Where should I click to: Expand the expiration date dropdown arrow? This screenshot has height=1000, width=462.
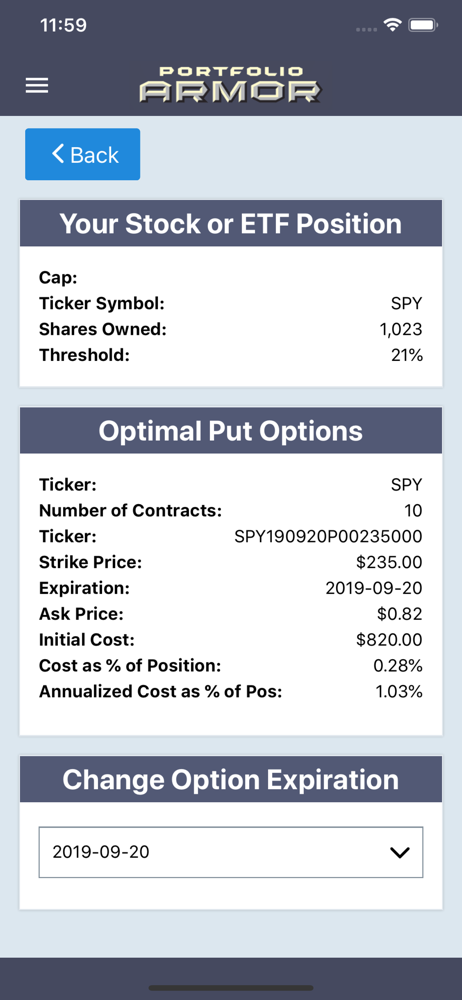(x=399, y=853)
